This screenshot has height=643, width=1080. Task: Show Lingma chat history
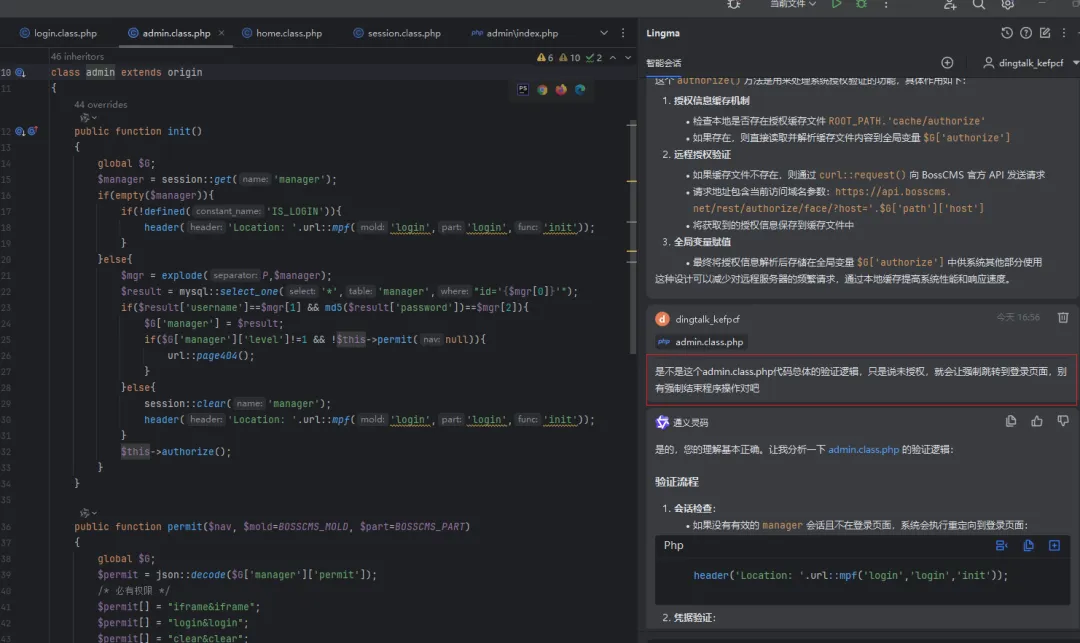[x=1007, y=33]
